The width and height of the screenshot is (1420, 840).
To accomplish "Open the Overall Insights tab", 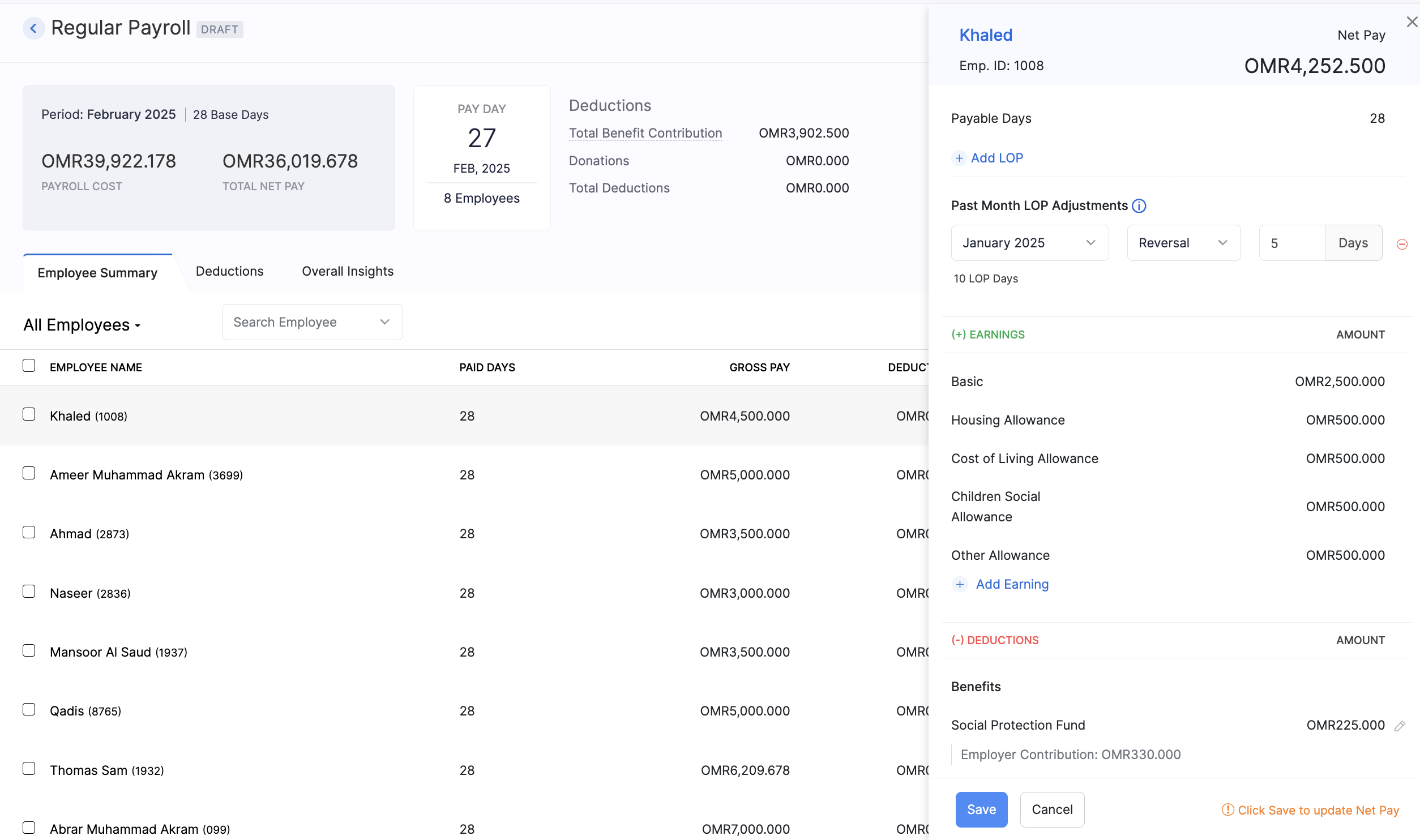I will tap(348, 272).
